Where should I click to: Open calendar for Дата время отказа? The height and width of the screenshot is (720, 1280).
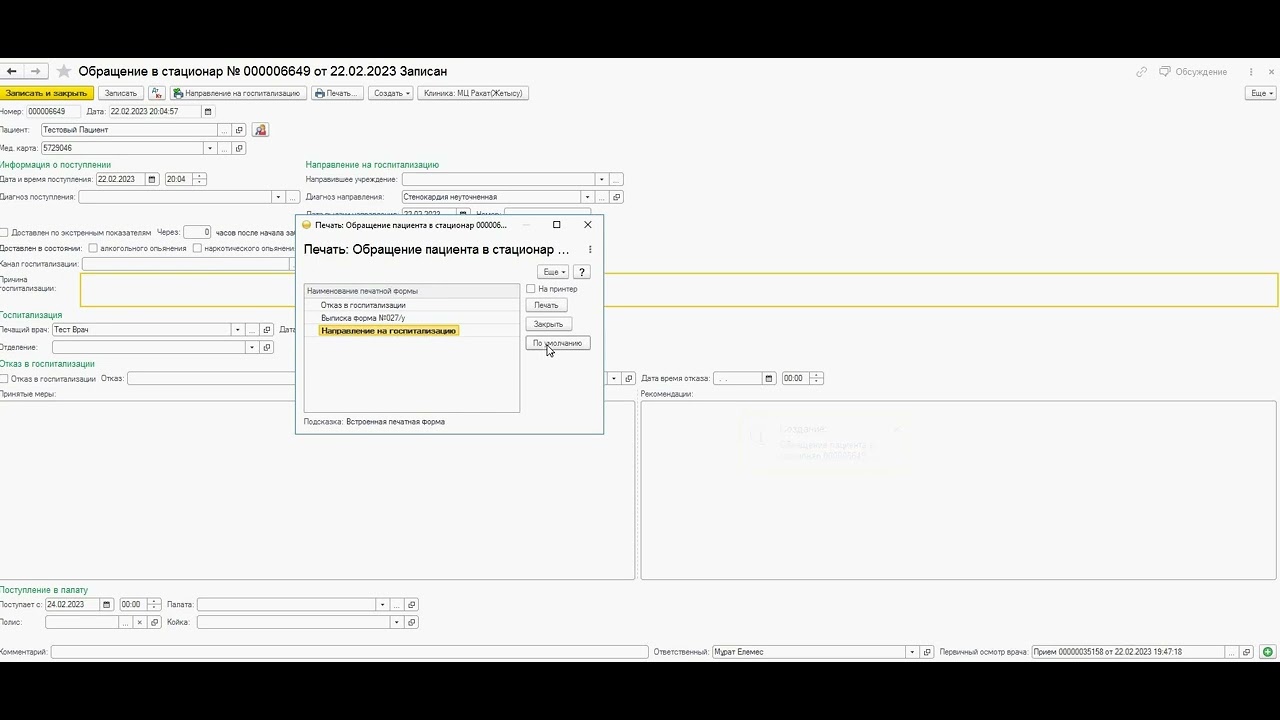point(769,379)
